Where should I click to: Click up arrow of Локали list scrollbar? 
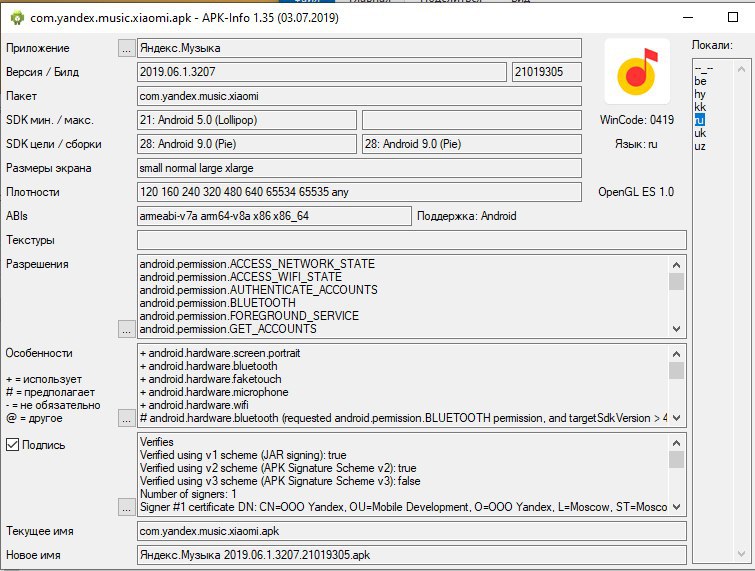coord(742,69)
